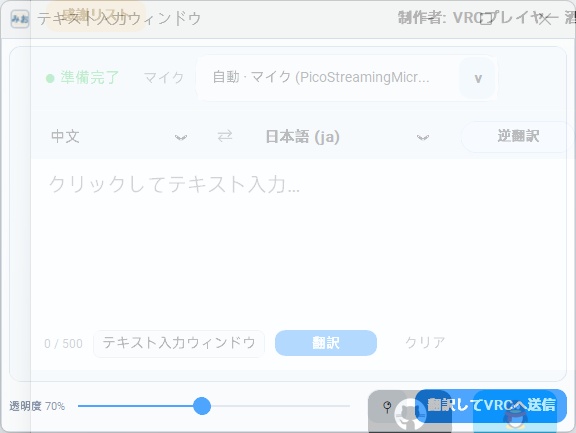
Task: Open the 日本語 (ja) target language dropdown
Action: tap(348, 137)
